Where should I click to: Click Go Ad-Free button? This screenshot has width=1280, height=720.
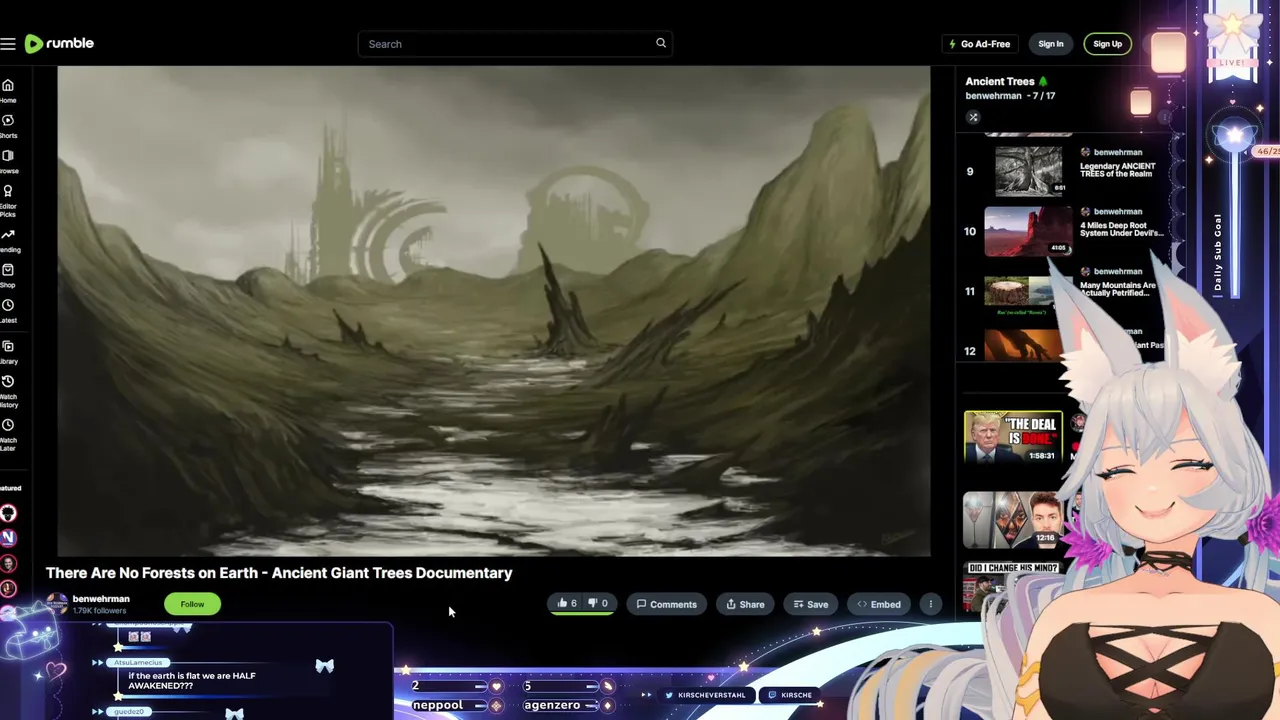coord(980,44)
